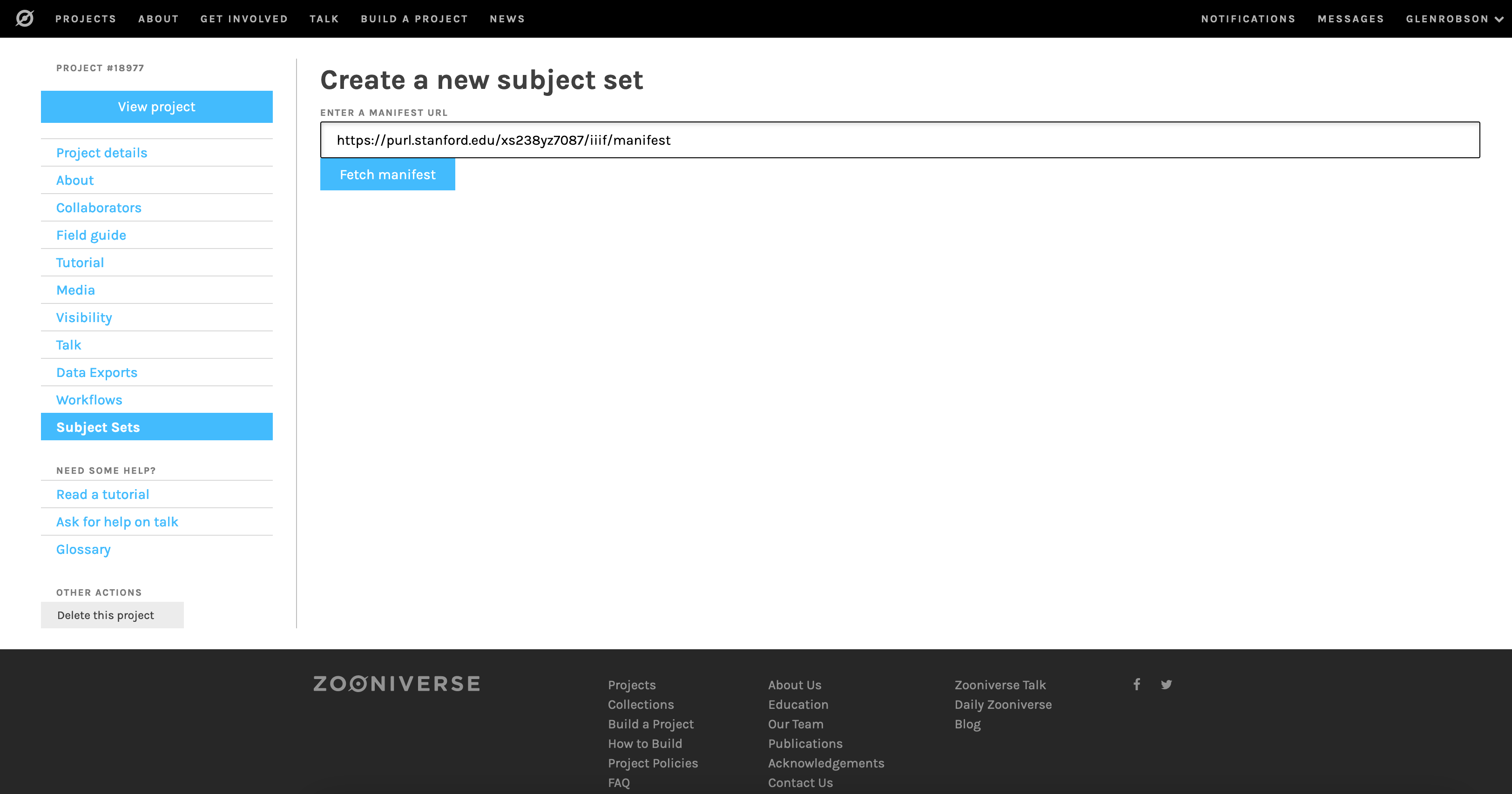Click the Get Involved menu item
This screenshot has height=794, width=1512.
[245, 18]
